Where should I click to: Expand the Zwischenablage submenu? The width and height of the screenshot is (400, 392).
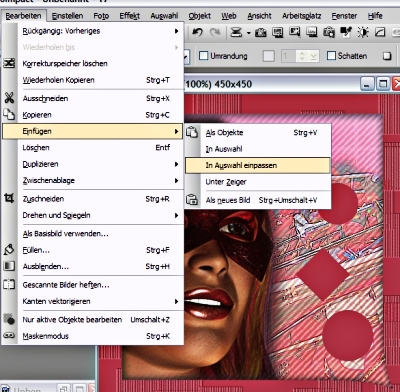(x=176, y=180)
